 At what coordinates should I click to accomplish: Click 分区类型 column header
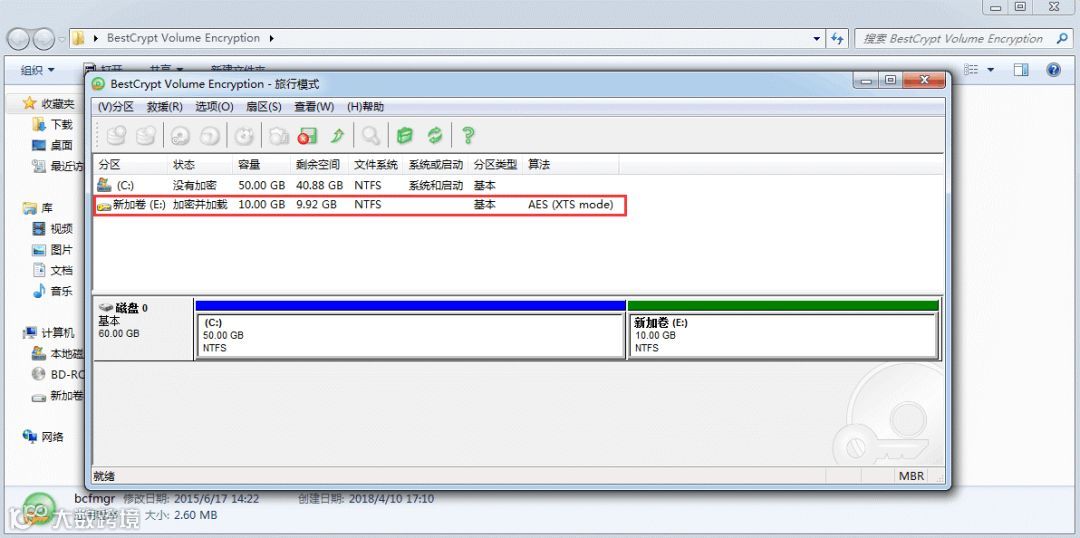495,165
